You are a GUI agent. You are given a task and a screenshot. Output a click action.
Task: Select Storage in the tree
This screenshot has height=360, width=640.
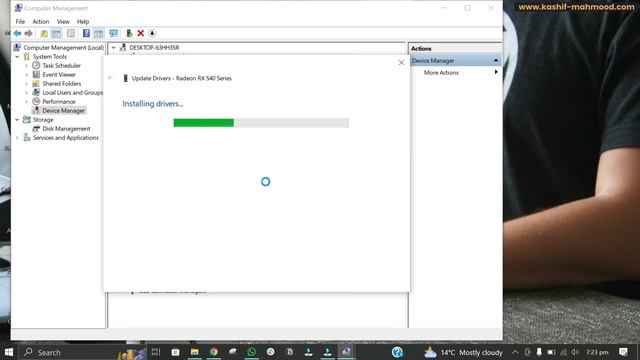tap(43, 120)
